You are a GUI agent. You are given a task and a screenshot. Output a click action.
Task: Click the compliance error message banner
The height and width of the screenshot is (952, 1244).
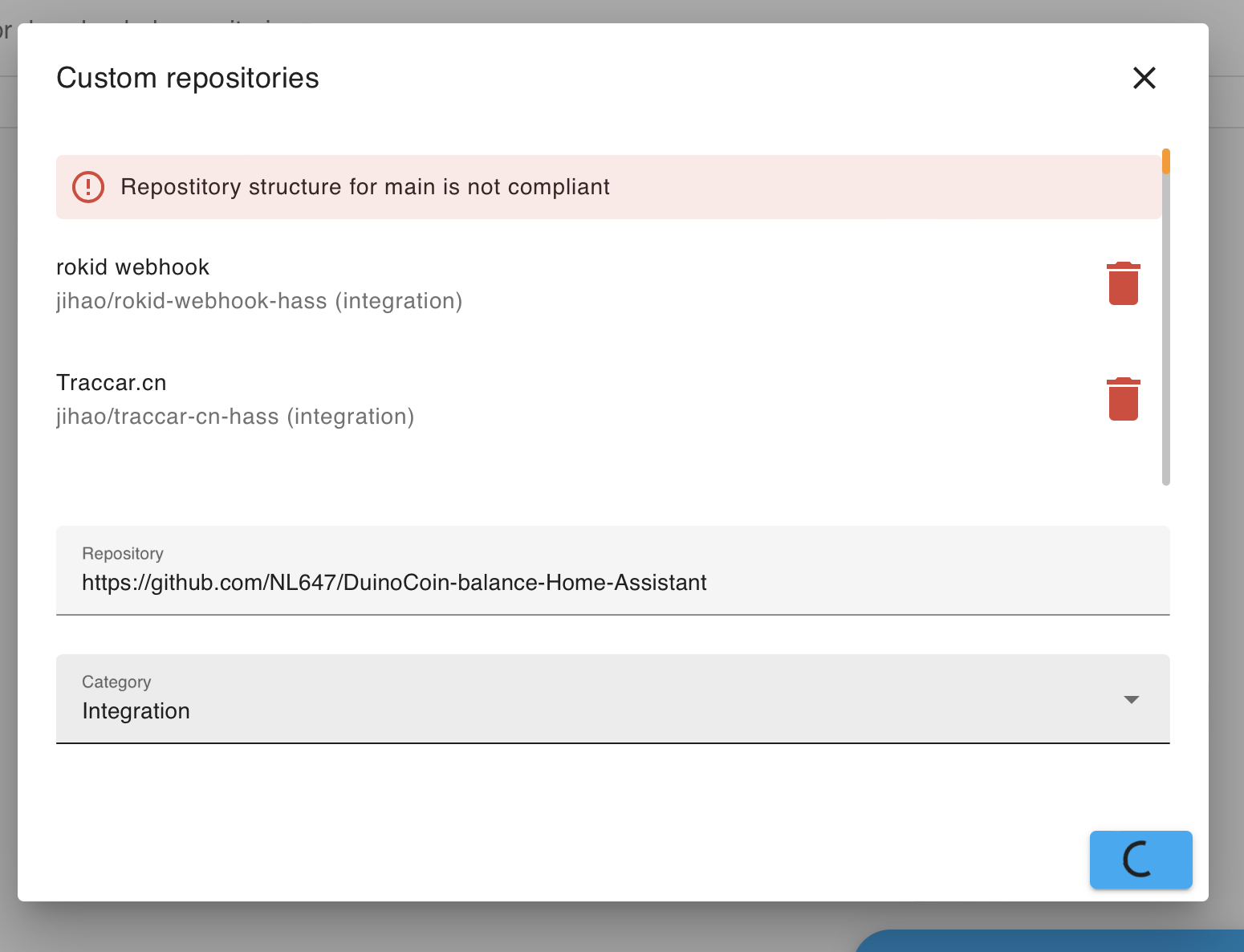pyautogui.click(x=365, y=187)
